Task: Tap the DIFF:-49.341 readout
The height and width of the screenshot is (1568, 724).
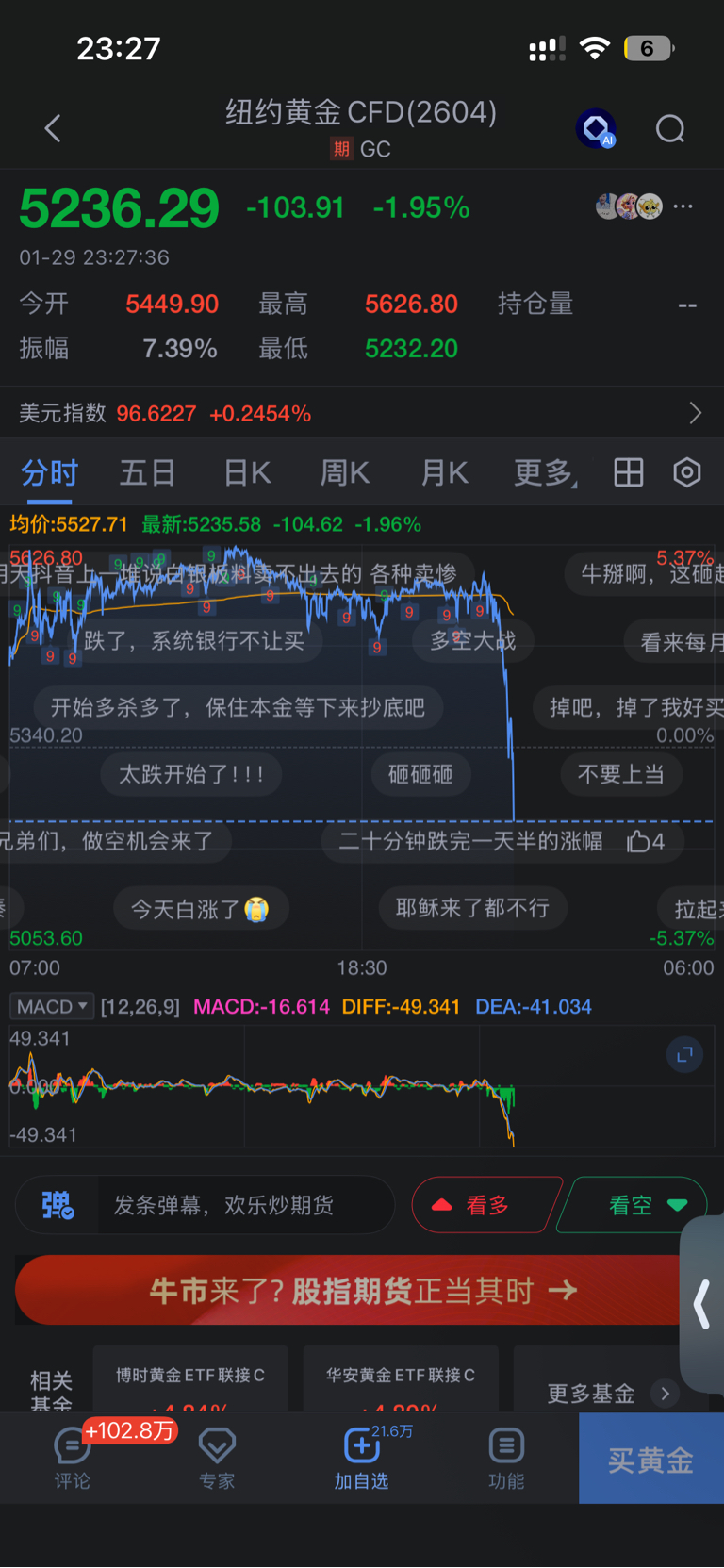Action: click(401, 1006)
